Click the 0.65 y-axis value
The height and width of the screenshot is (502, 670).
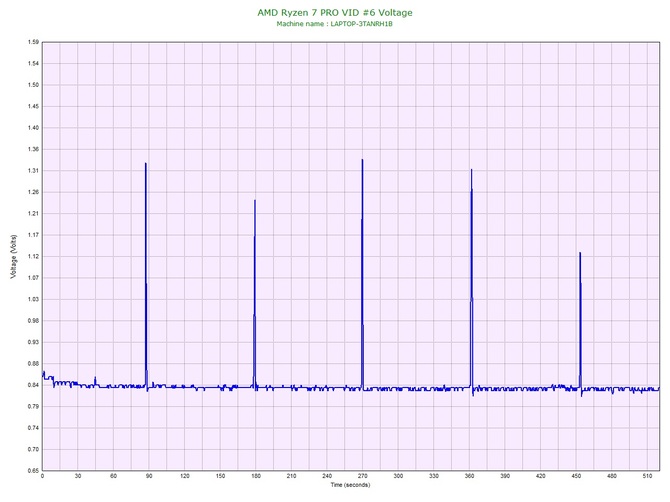[33, 470]
